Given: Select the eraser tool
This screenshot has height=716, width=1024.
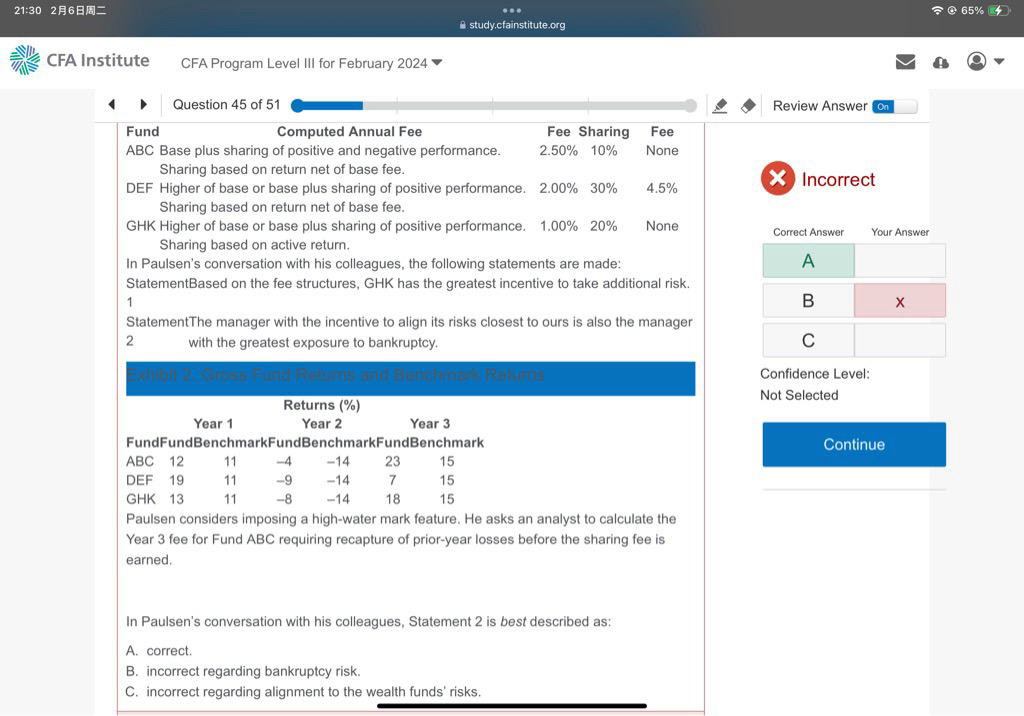Looking at the screenshot, I should pyautogui.click(x=747, y=106).
